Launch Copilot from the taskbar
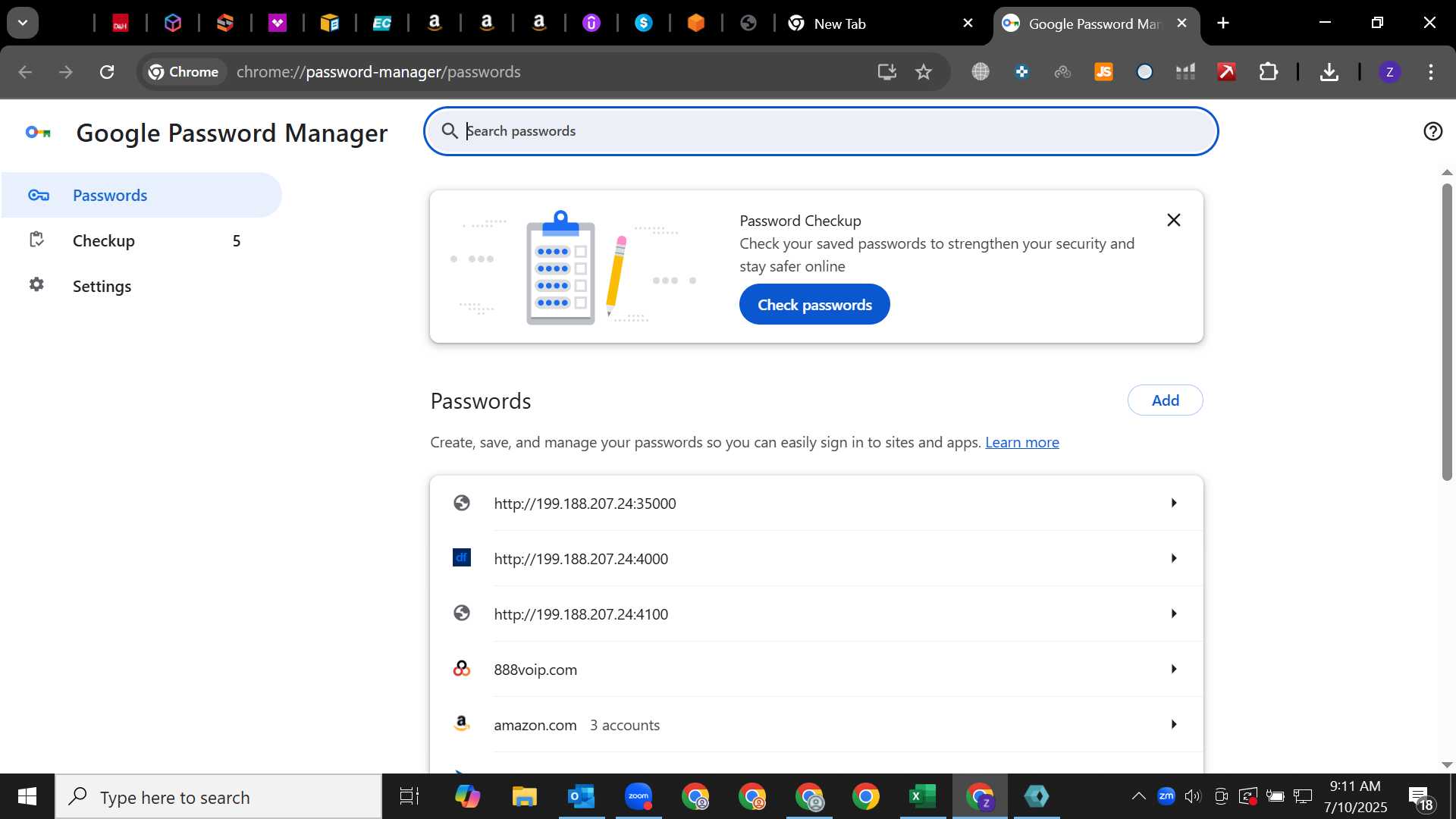Image resolution: width=1456 pixels, height=819 pixels. tap(467, 797)
